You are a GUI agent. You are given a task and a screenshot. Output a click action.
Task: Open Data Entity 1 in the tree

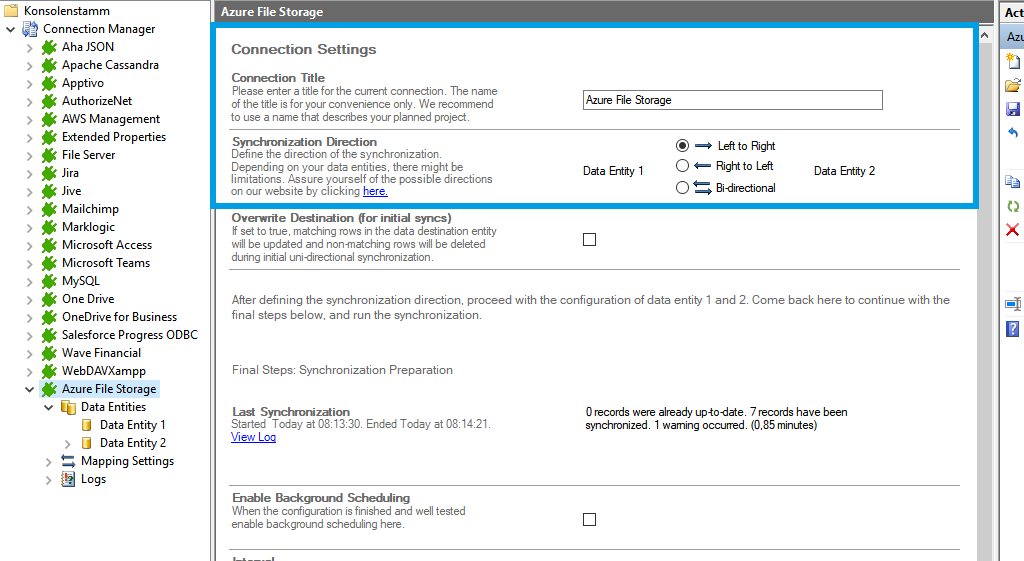pos(132,425)
